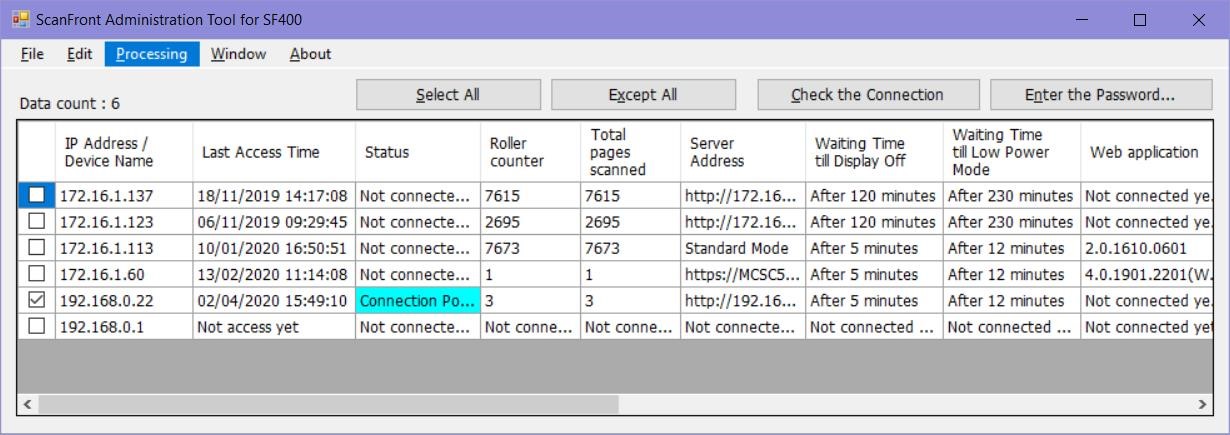Select the checkbox for 192.168.0.1
This screenshot has height=435, width=1230.
point(36,326)
